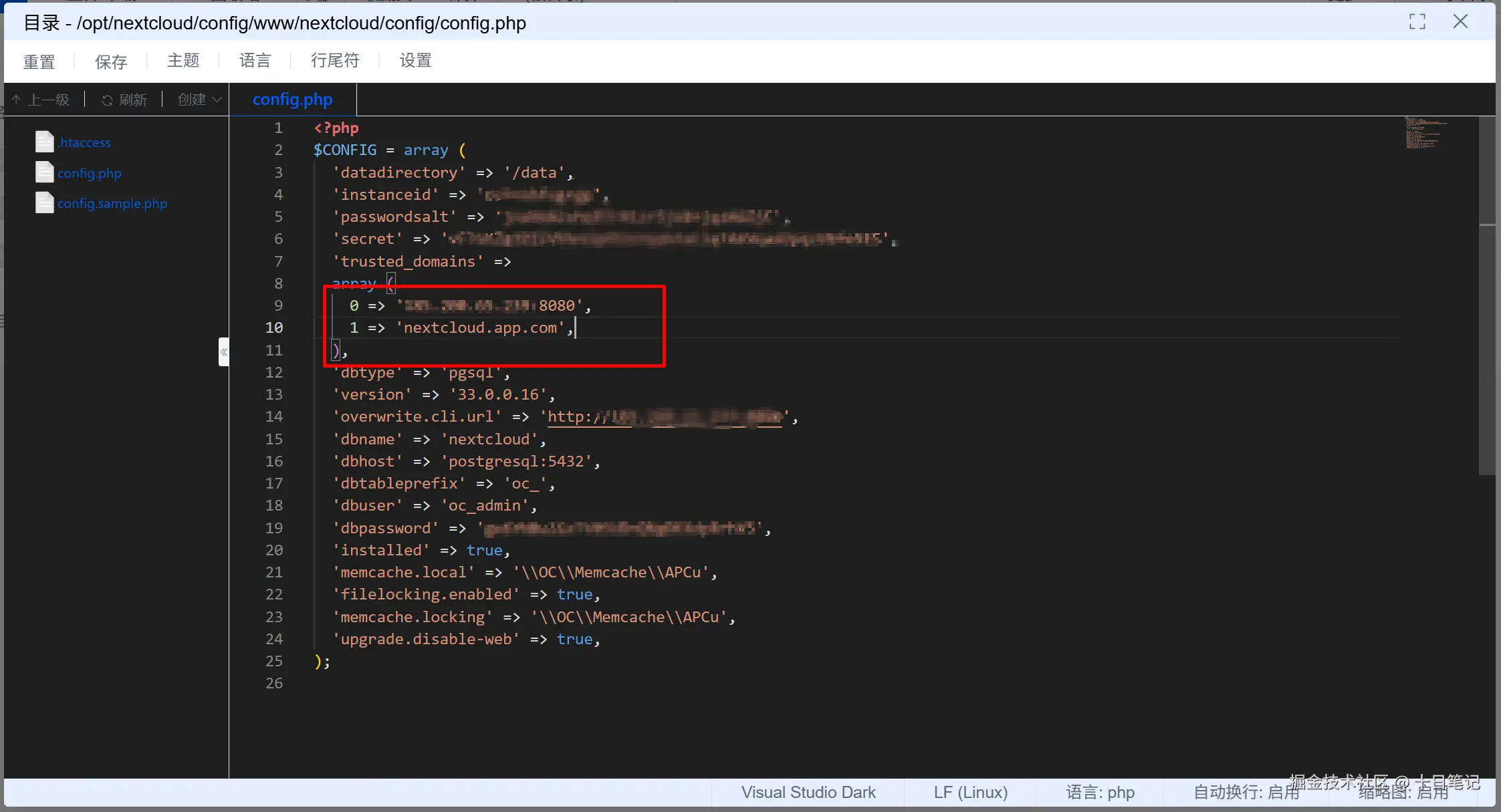Click the config.php file icon in sidebar
Viewport: 1501px width, 812px height.
click(x=44, y=172)
